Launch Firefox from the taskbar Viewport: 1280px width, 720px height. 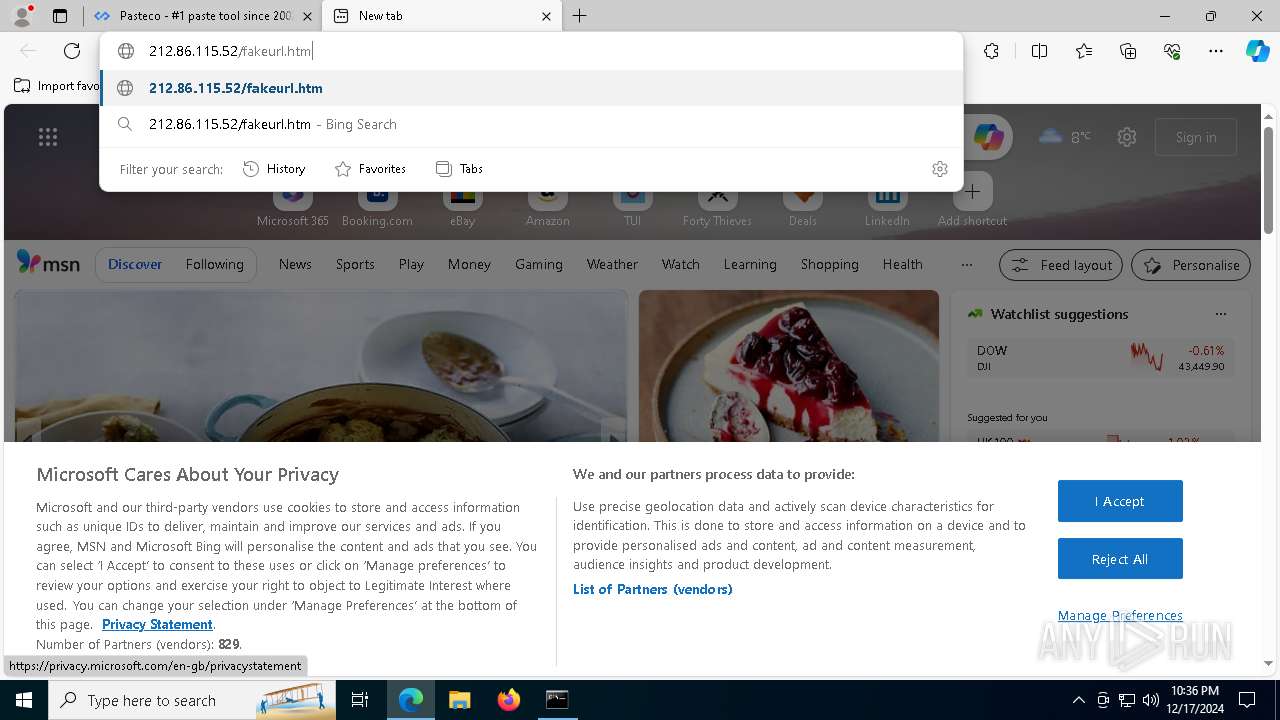click(x=509, y=700)
